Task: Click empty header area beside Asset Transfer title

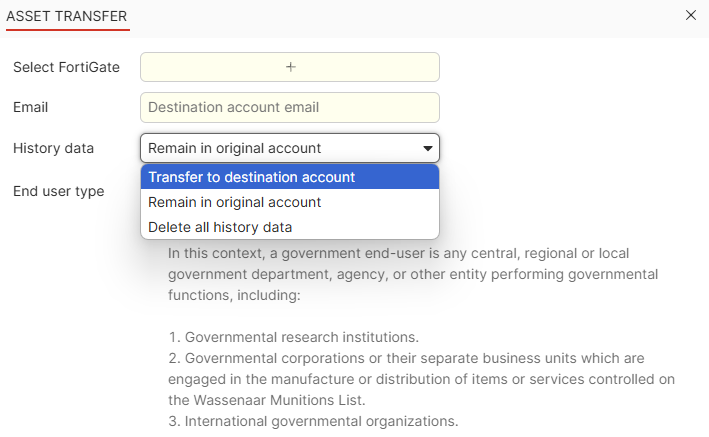Action: 400,16
